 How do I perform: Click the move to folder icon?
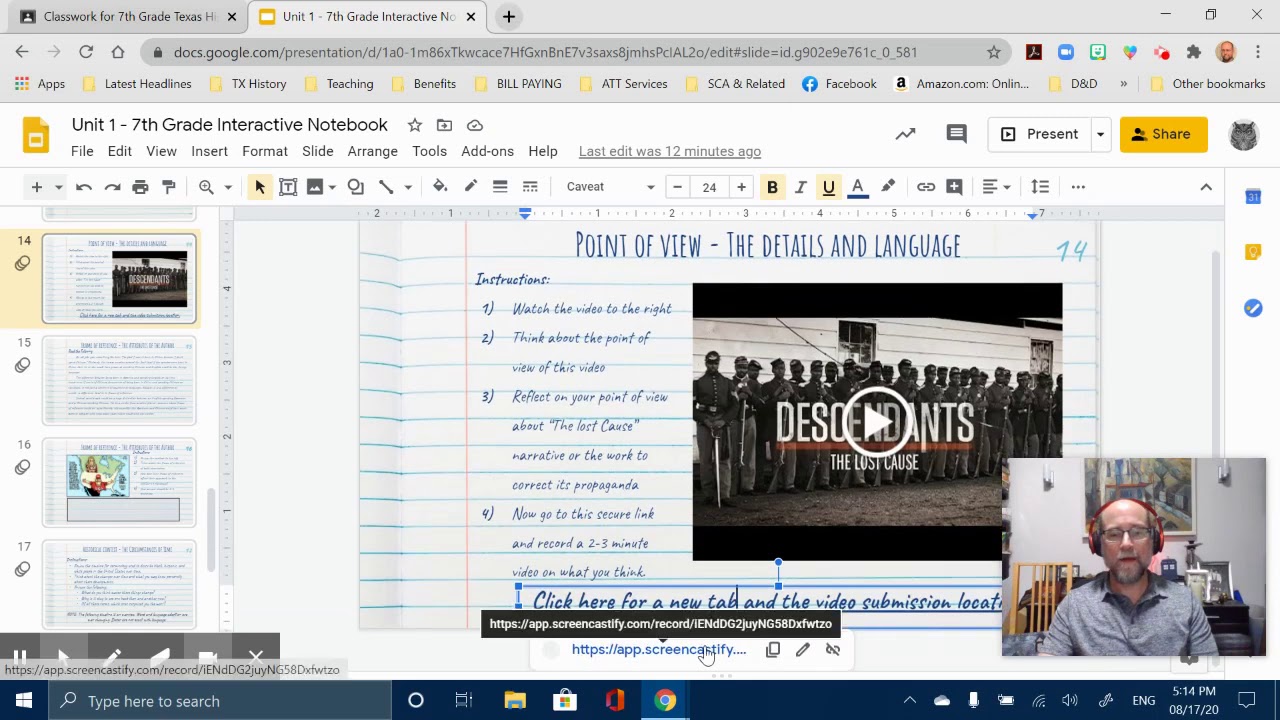444,125
